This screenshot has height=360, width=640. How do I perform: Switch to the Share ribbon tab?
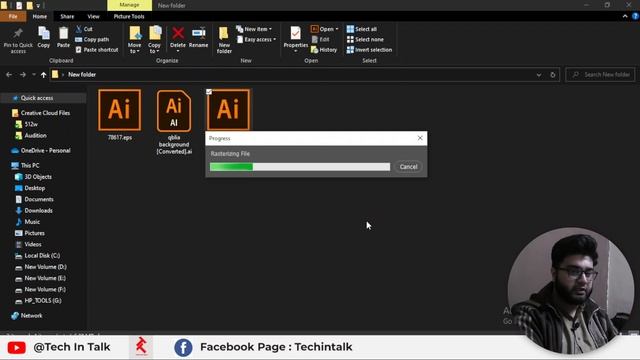pos(67,16)
